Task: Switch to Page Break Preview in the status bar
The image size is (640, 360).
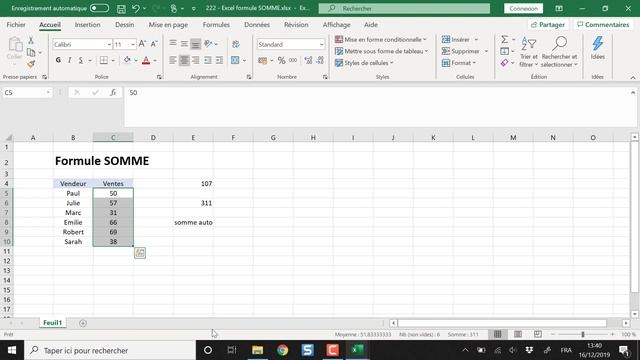Action: (538, 334)
